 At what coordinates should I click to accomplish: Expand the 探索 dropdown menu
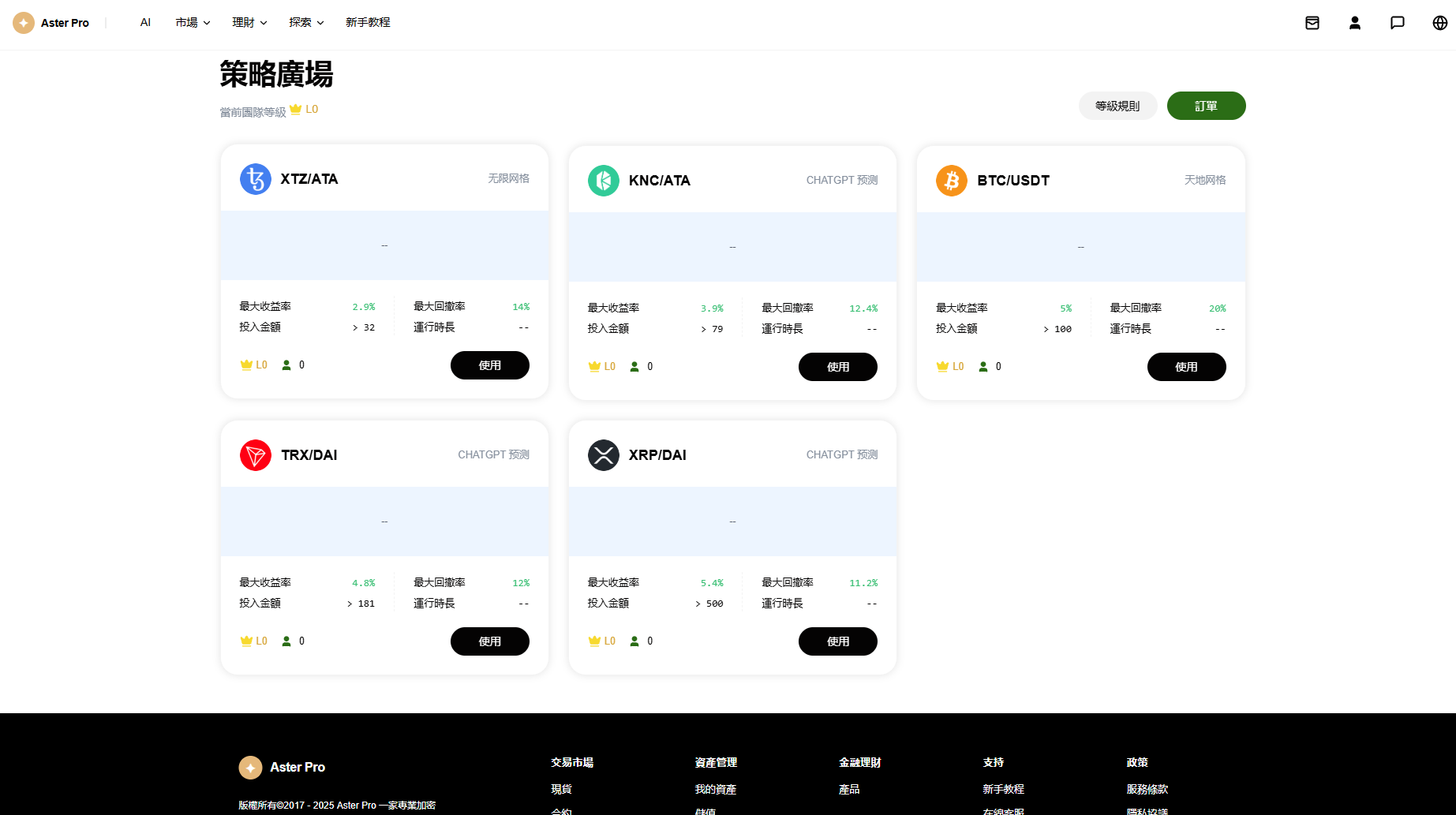pyautogui.click(x=306, y=23)
